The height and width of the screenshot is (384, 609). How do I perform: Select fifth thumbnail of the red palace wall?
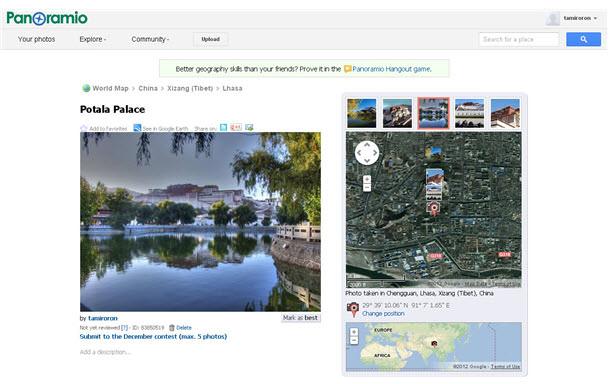click(x=505, y=113)
